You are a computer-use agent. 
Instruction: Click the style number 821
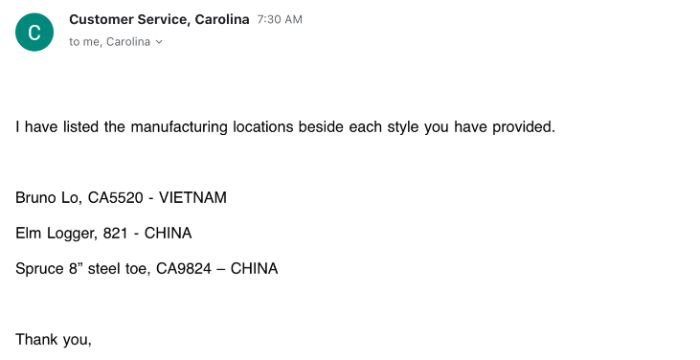[x=116, y=233]
